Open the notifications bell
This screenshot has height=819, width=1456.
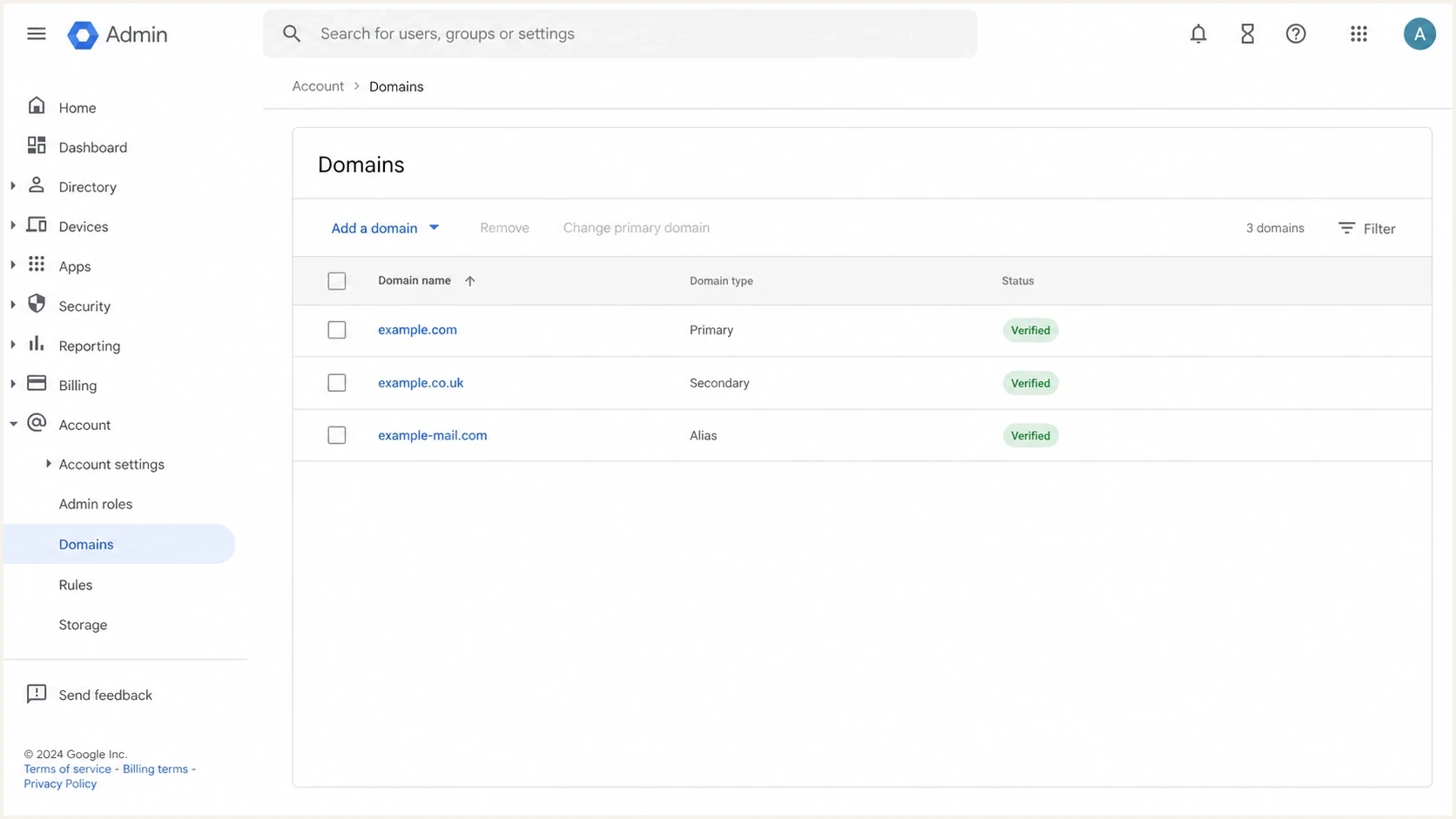click(x=1198, y=34)
